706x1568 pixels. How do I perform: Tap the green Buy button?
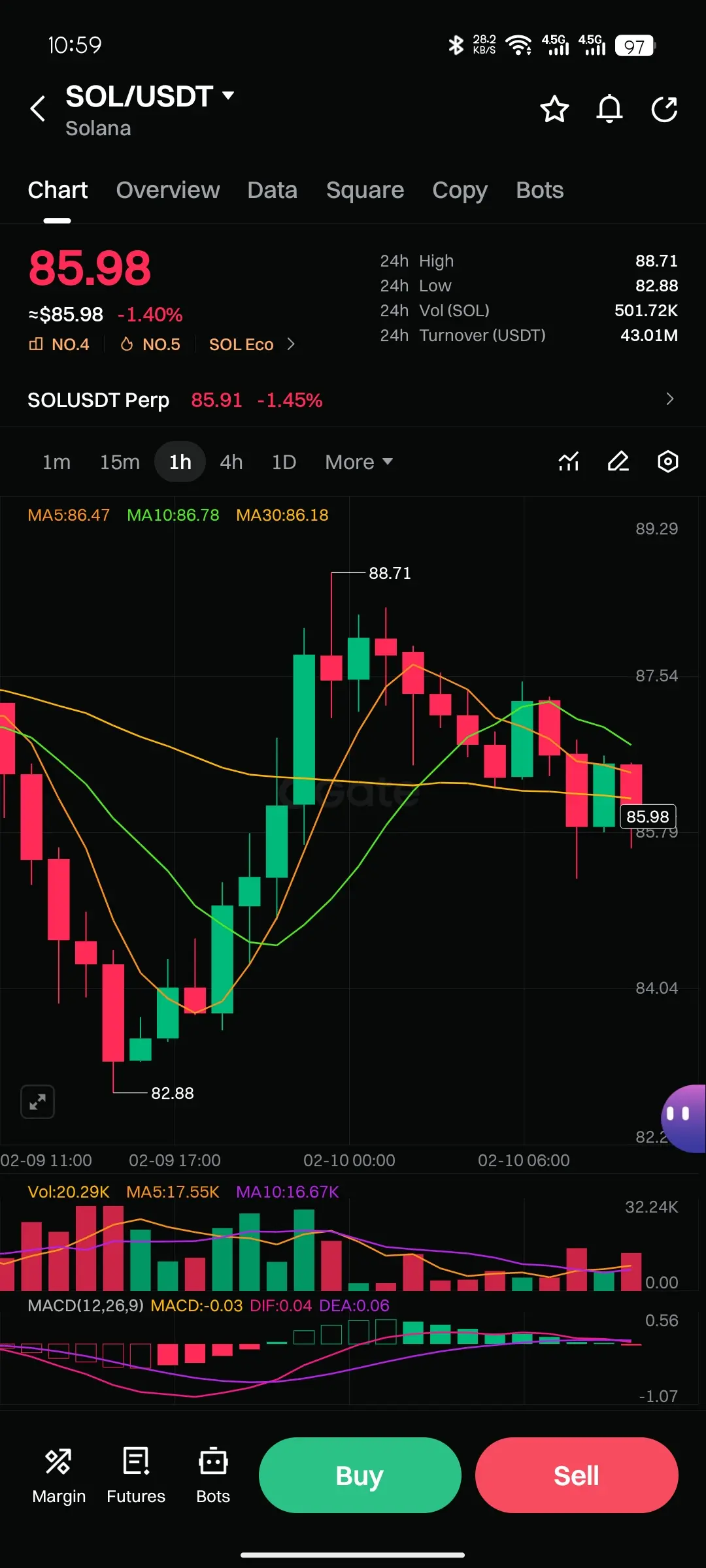tap(360, 1475)
